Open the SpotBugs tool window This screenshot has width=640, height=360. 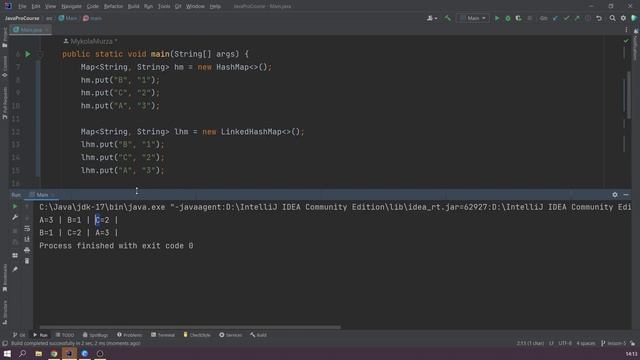[95, 335]
